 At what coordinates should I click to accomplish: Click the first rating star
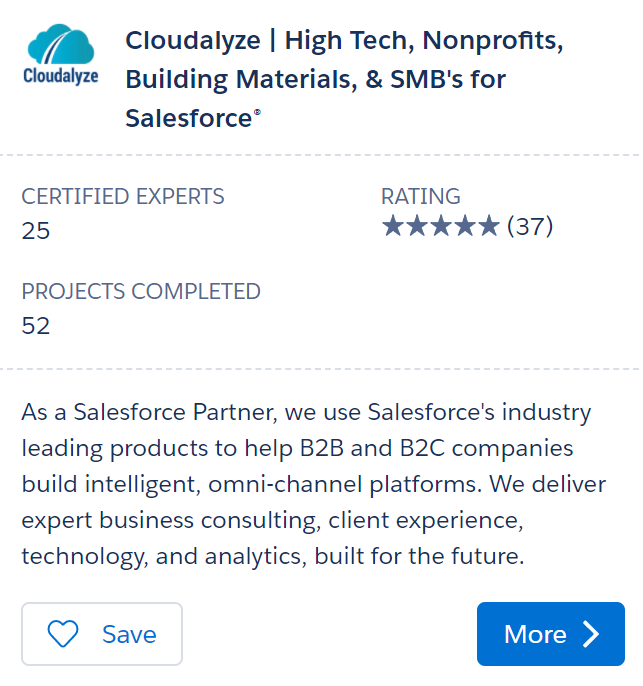click(x=393, y=227)
